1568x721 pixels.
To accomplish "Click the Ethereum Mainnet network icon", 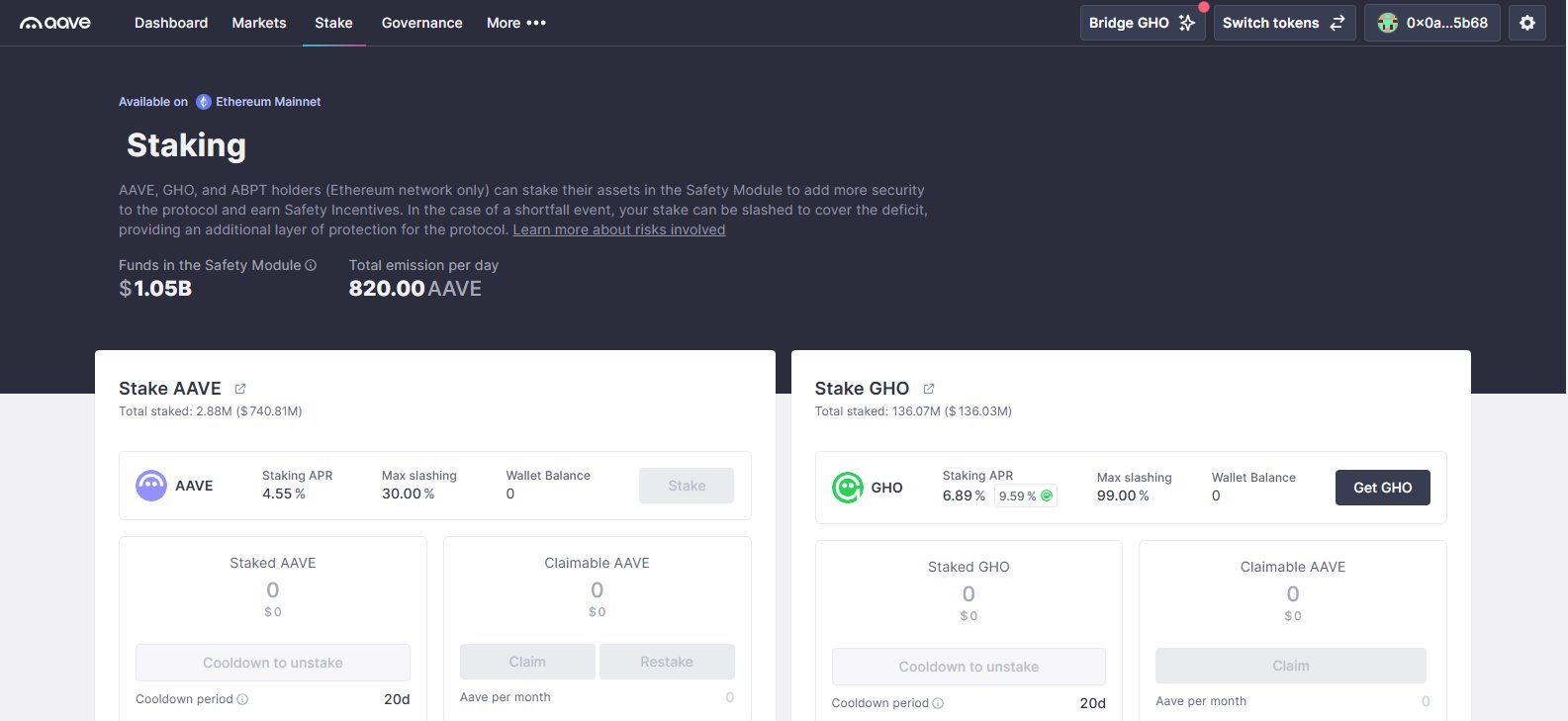I will [204, 102].
